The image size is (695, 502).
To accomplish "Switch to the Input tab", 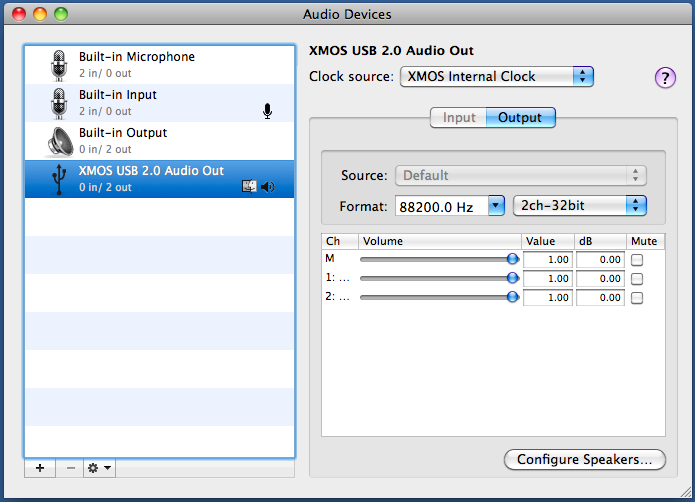I will pyautogui.click(x=459, y=117).
